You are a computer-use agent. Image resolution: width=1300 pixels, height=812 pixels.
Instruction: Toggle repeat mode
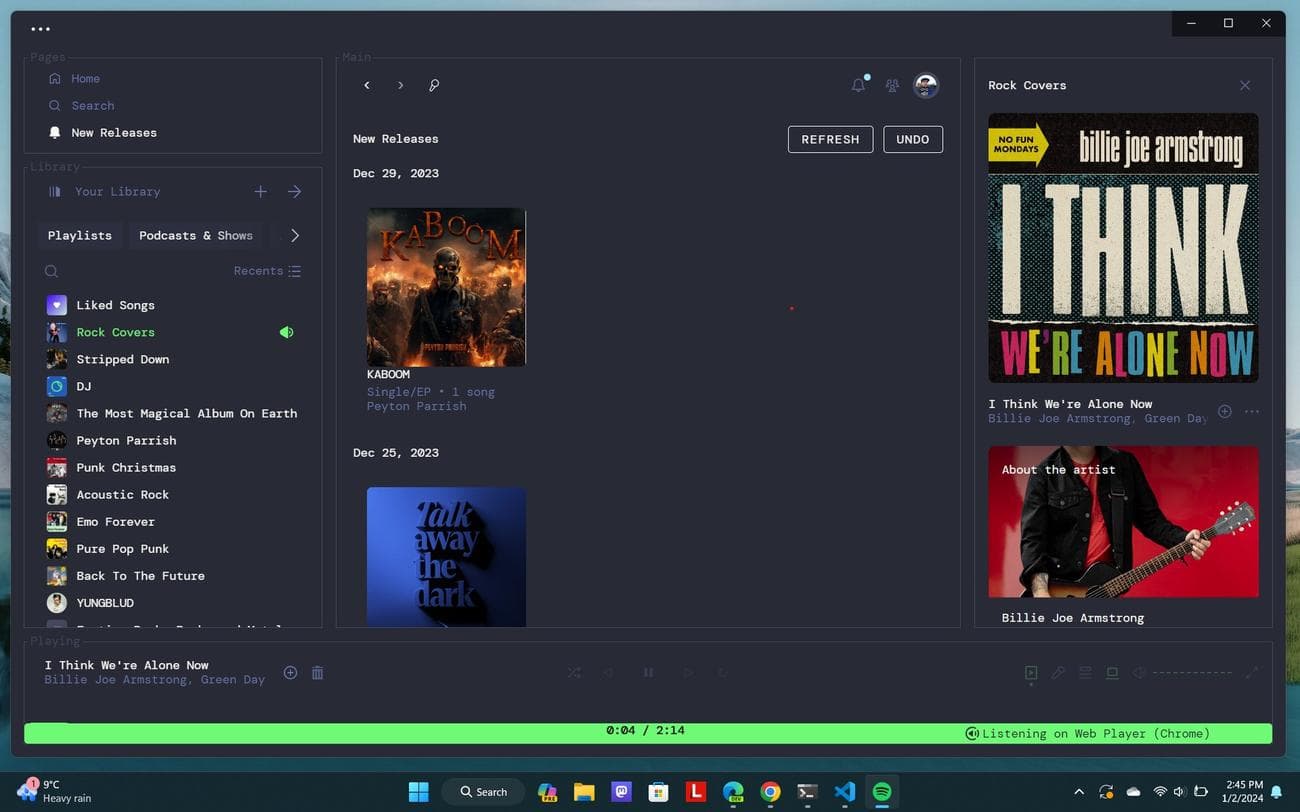pyautogui.click(x=723, y=672)
